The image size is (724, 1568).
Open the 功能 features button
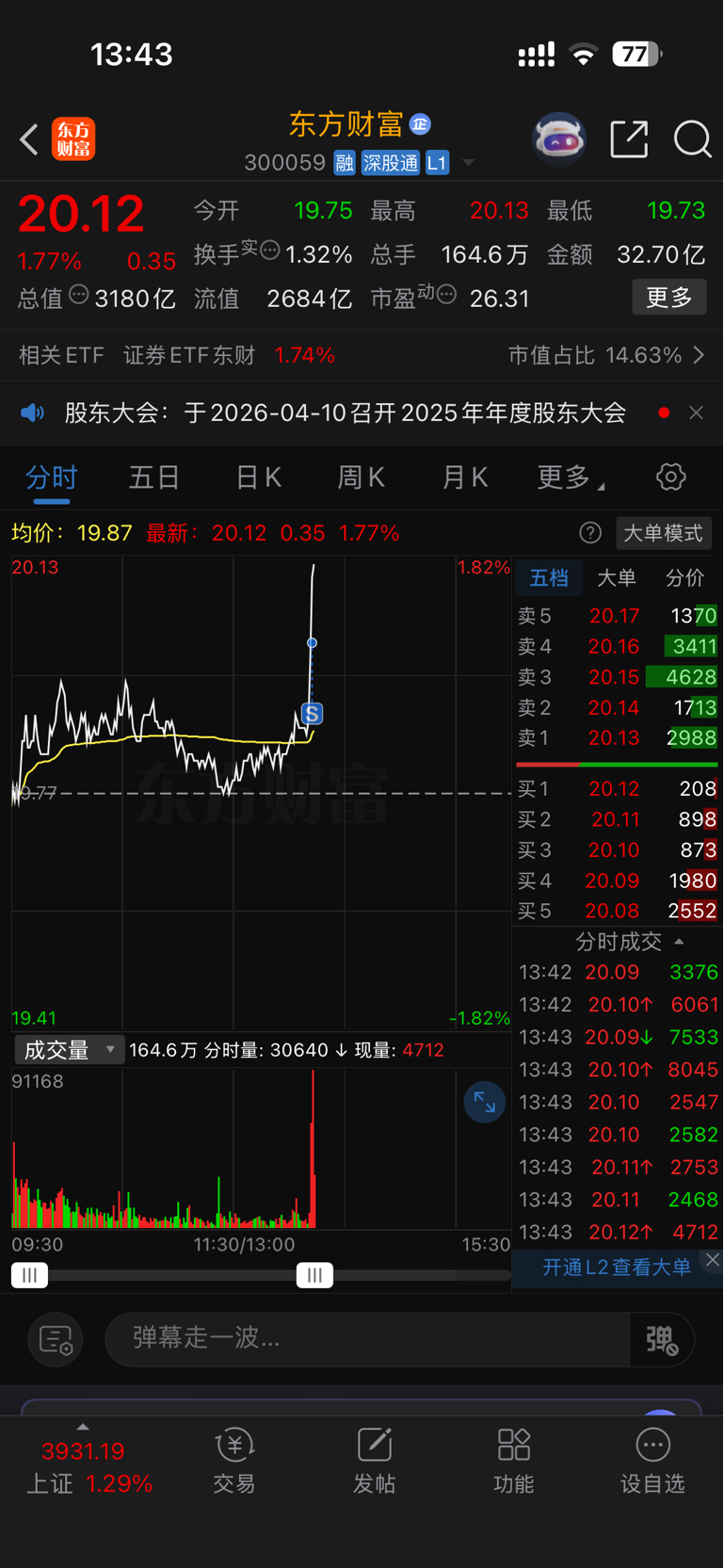[514, 1462]
